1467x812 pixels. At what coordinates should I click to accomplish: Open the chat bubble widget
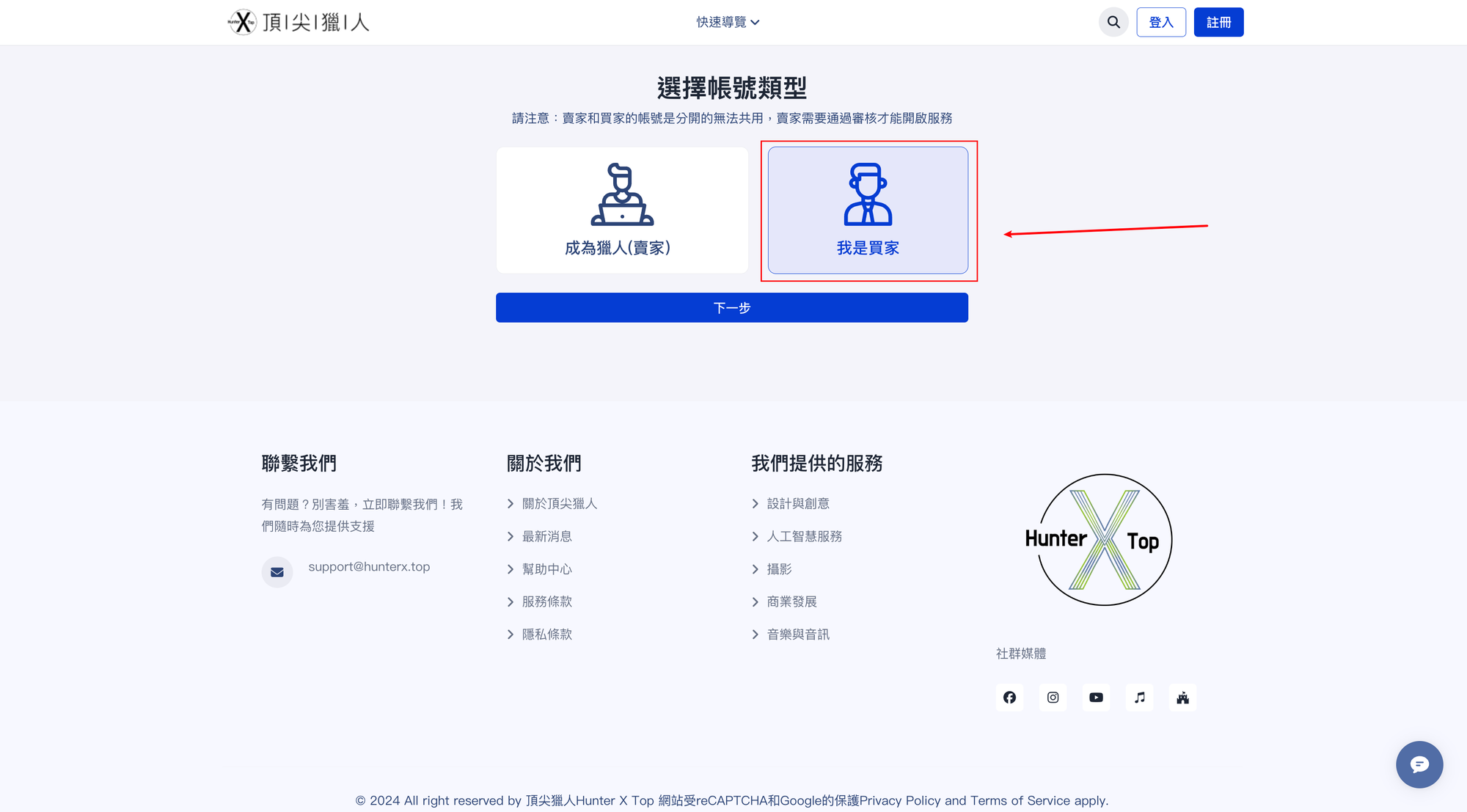[x=1419, y=764]
